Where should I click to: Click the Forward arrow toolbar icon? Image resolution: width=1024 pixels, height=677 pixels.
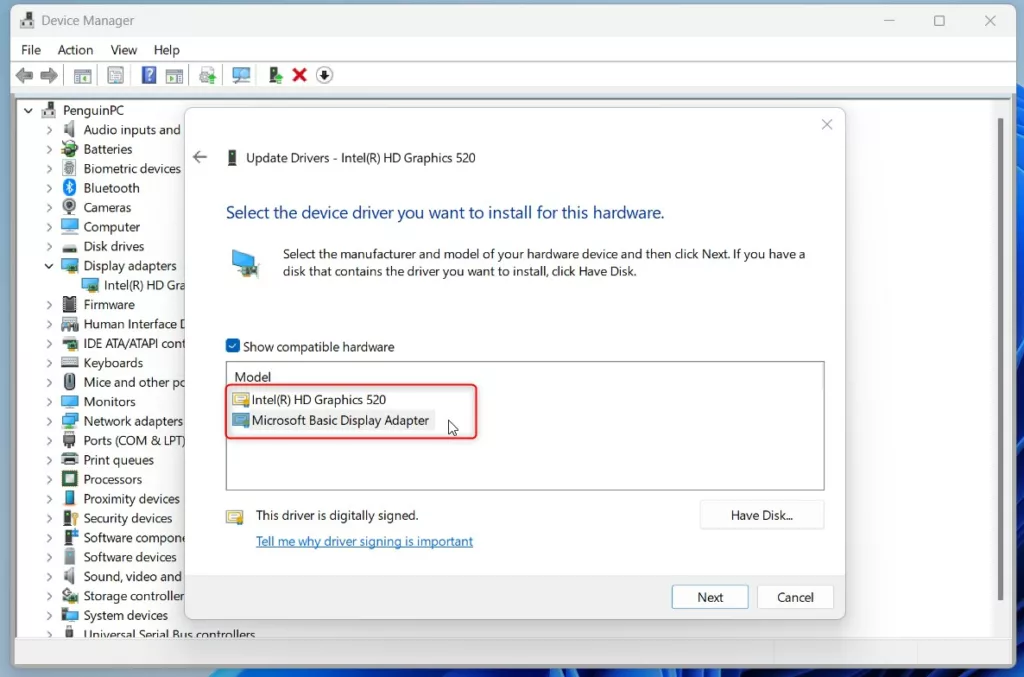[48, 76]
